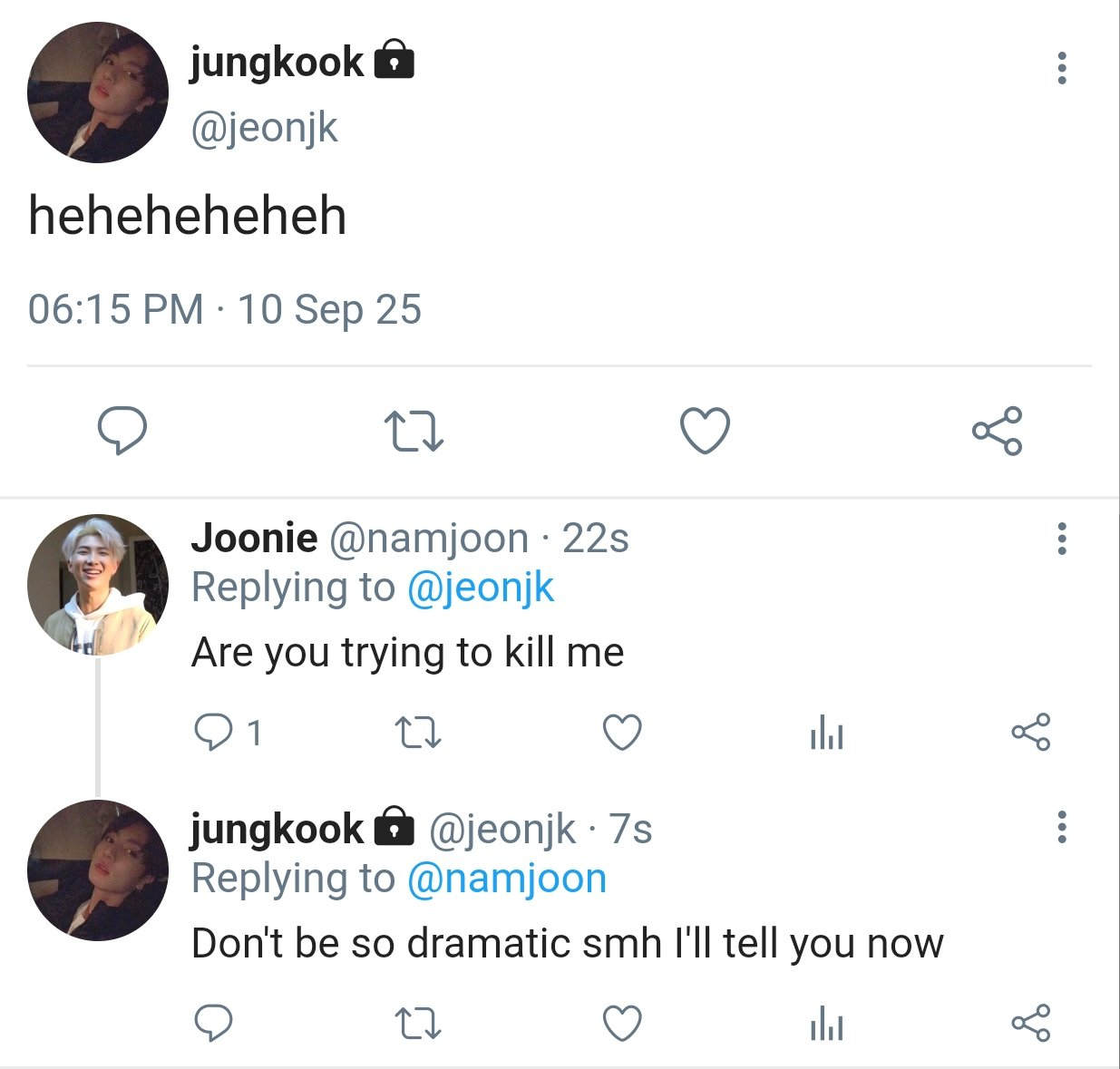Image resolution: width=1120 pixels, height=1069 pixels.
Task: Share jungkook's bottom reply tweet
Action: pos(1030,1023)
